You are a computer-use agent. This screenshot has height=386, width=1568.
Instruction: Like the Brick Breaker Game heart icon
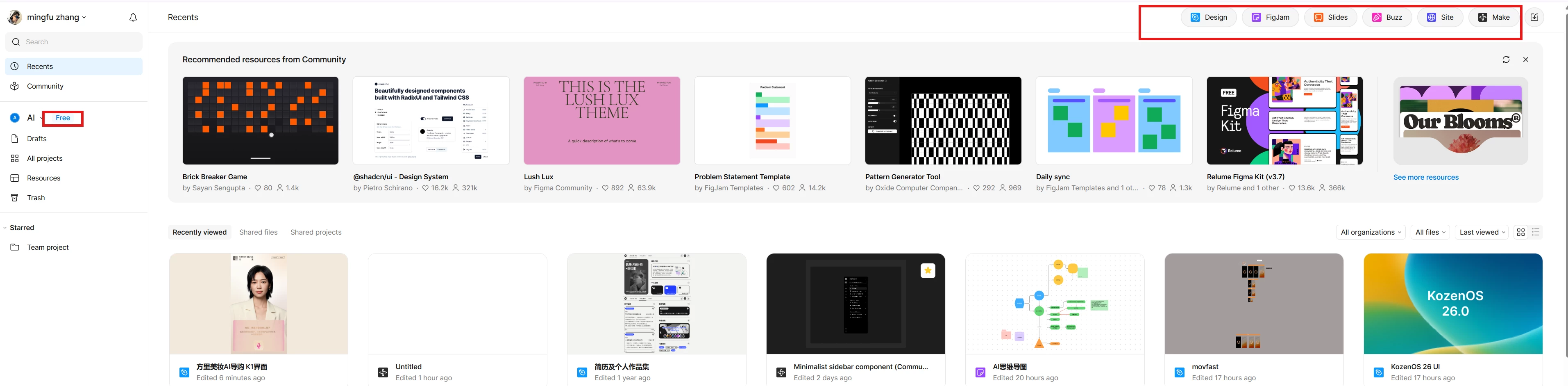pyautogui.click(x=257, y=188)
